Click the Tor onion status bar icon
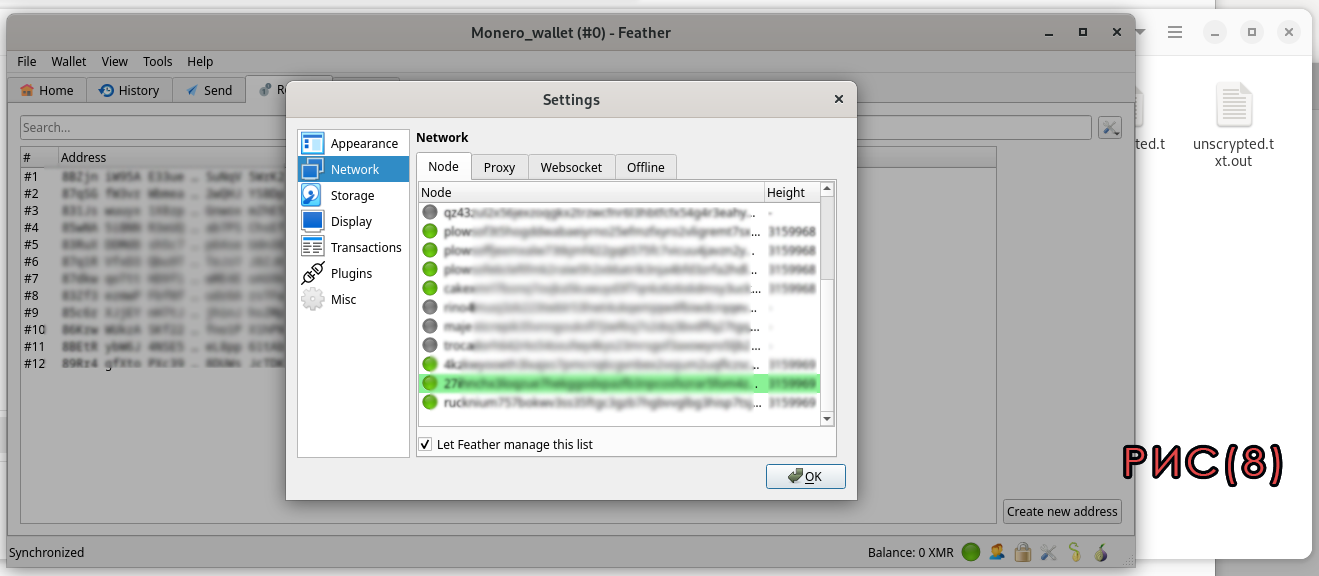Screen dimensions: 1319x576 (x=1101, y=552)
